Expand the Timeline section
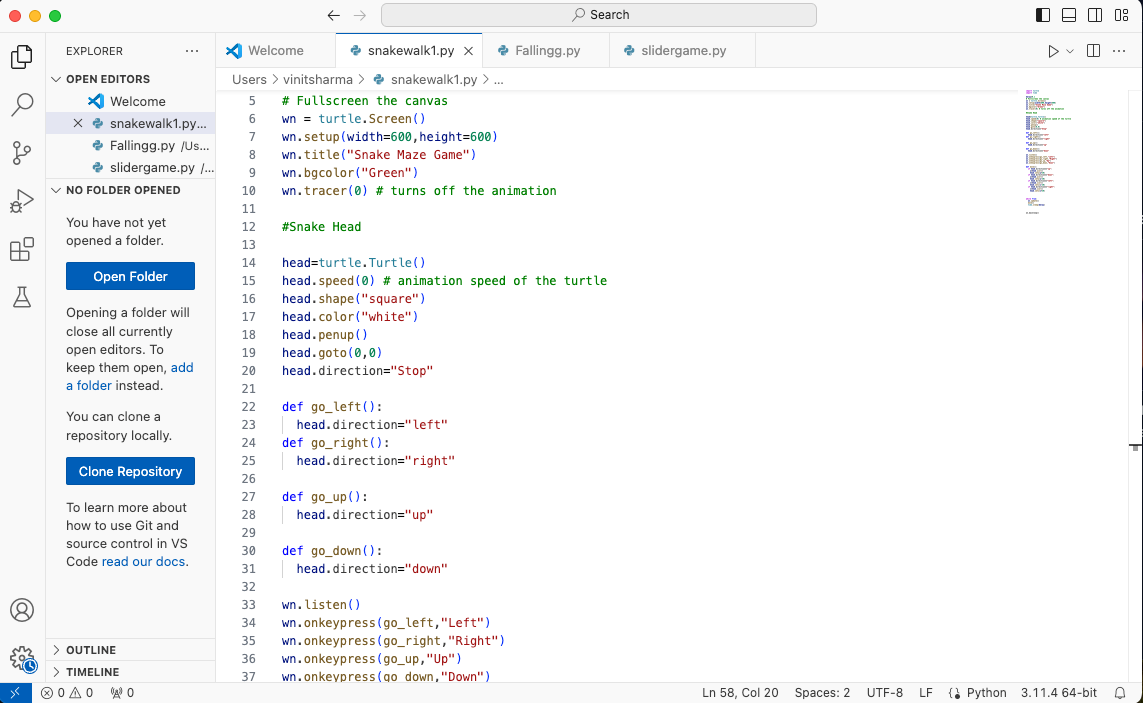The width and height of the screenshot is (1143, 703). click(x=92, y=672)
